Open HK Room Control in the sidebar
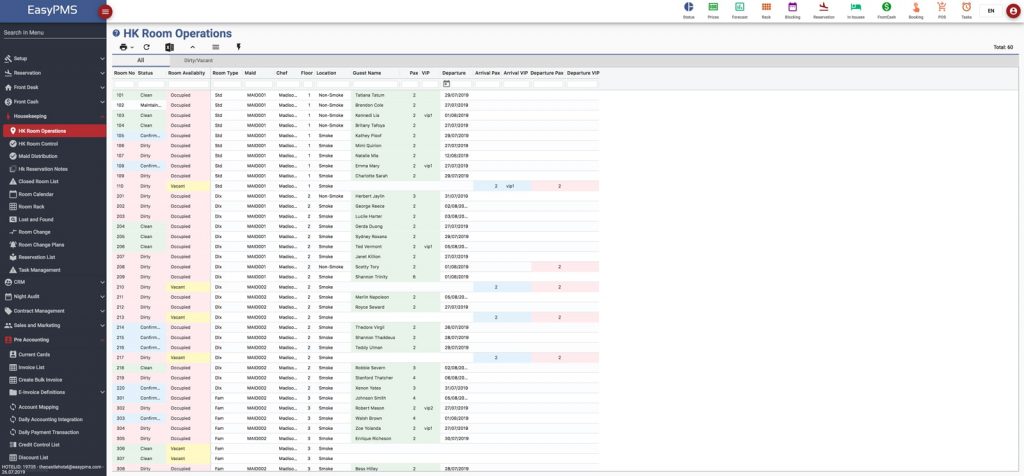Image resolution: width=1024 pixels, height=476 pixels. click(38, 144)
